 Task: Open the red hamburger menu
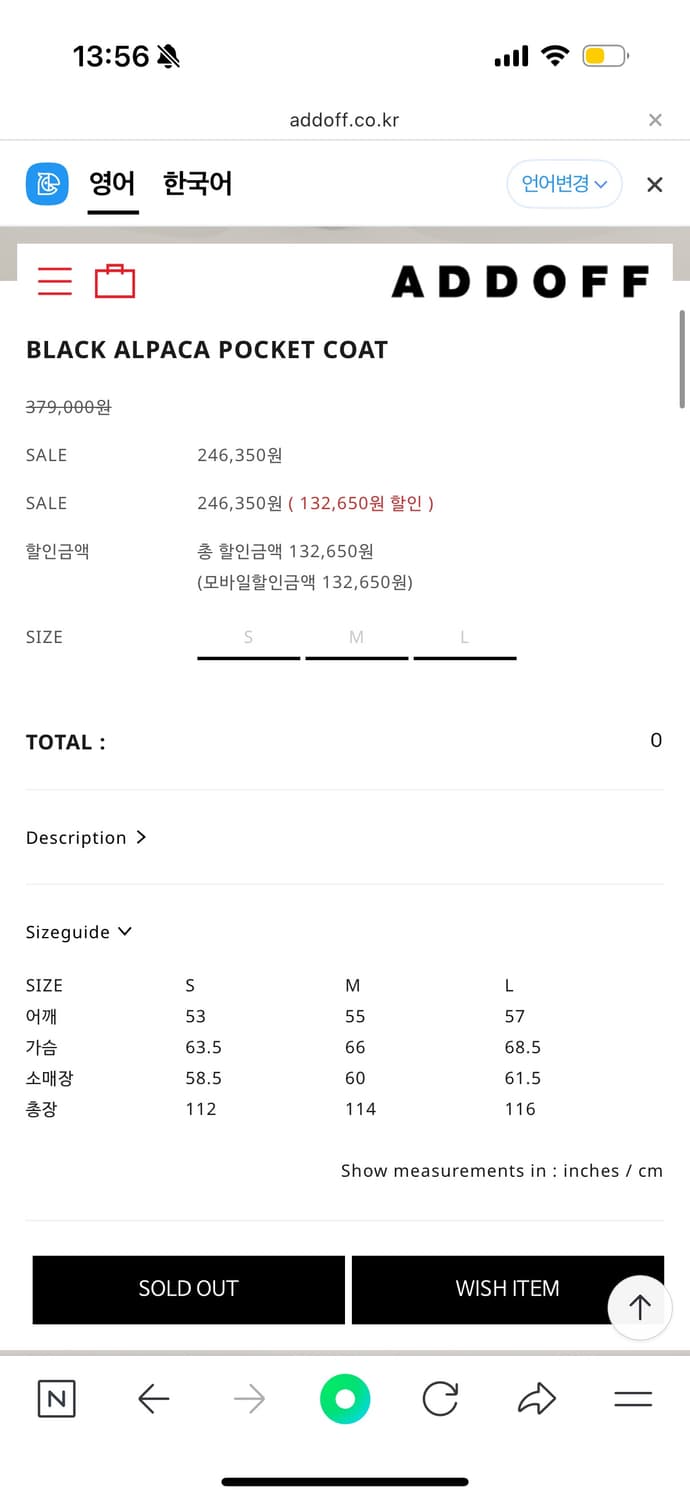pyautogui.click(x=55, y=281)
